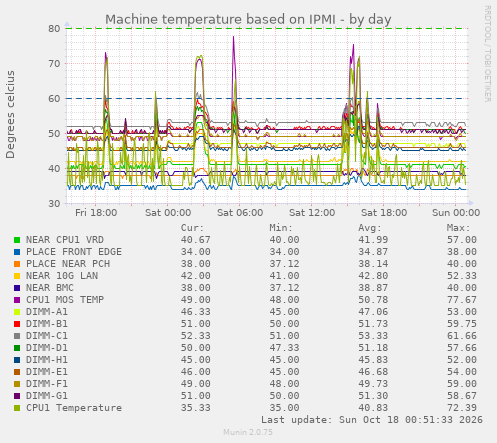
Task: Click the Sat 00:00 time axis label
Action: (x=168, y=213)
